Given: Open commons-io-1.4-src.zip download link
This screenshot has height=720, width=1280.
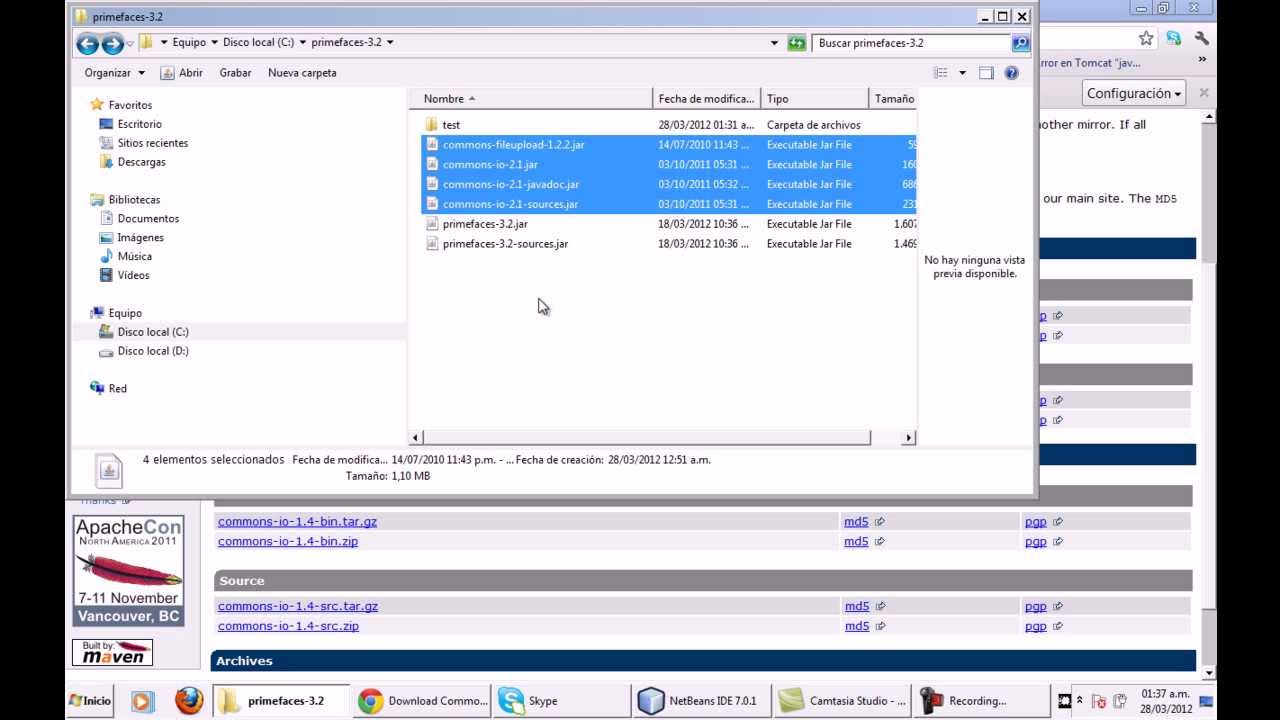Looking at the screenshot, I should (x=288, y=626).
